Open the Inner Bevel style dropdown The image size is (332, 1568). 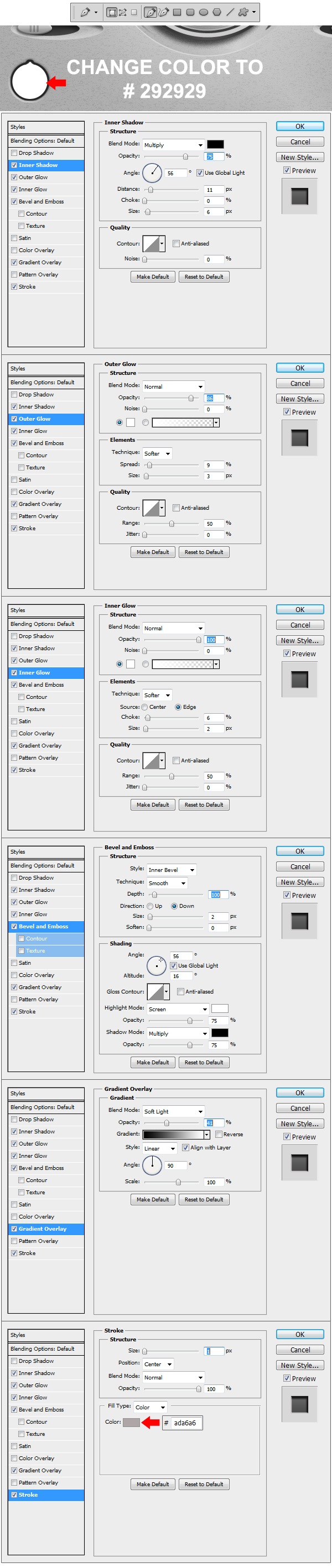[171, 870]
